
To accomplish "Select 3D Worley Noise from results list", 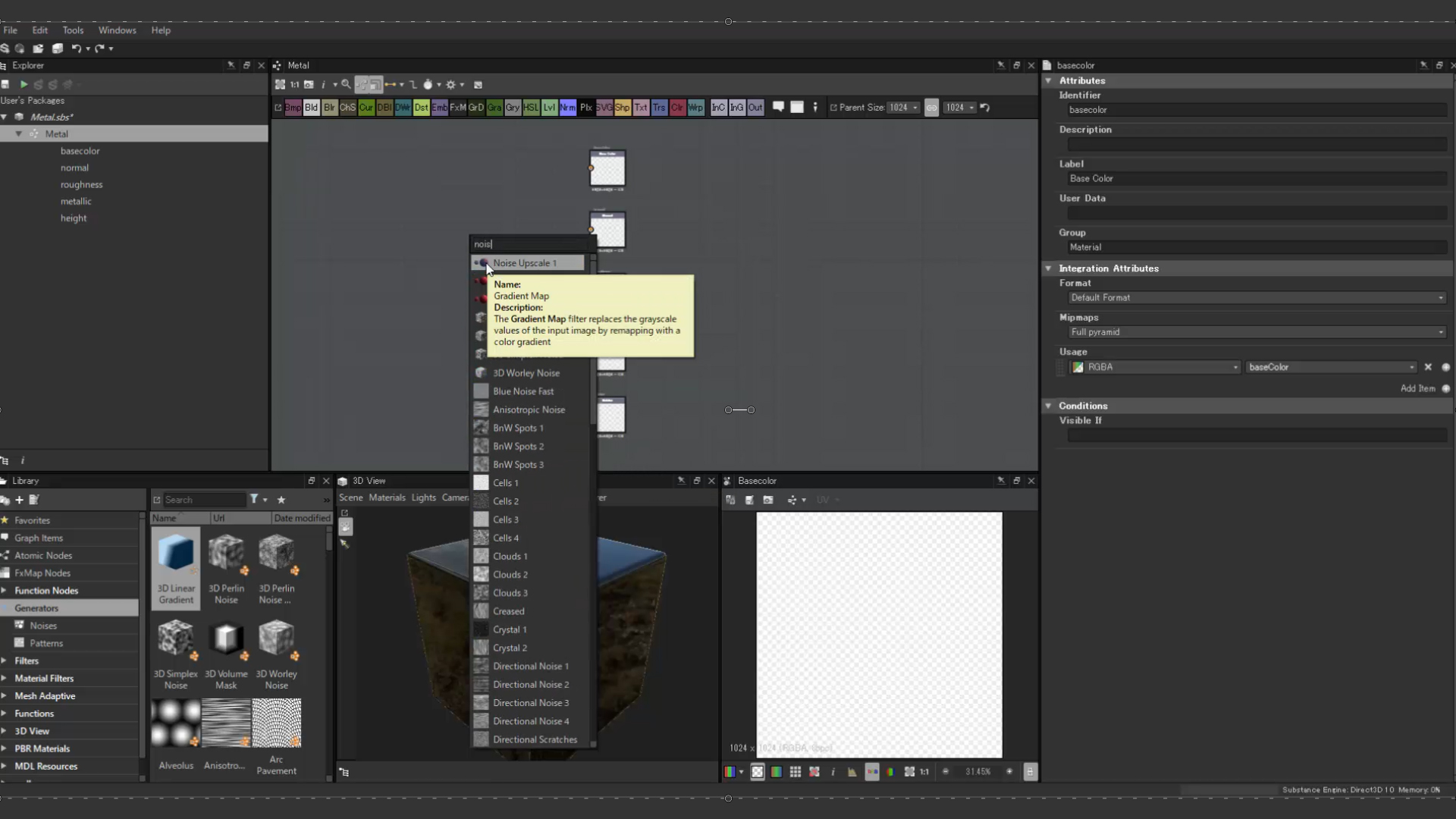I will pos(526,373).
